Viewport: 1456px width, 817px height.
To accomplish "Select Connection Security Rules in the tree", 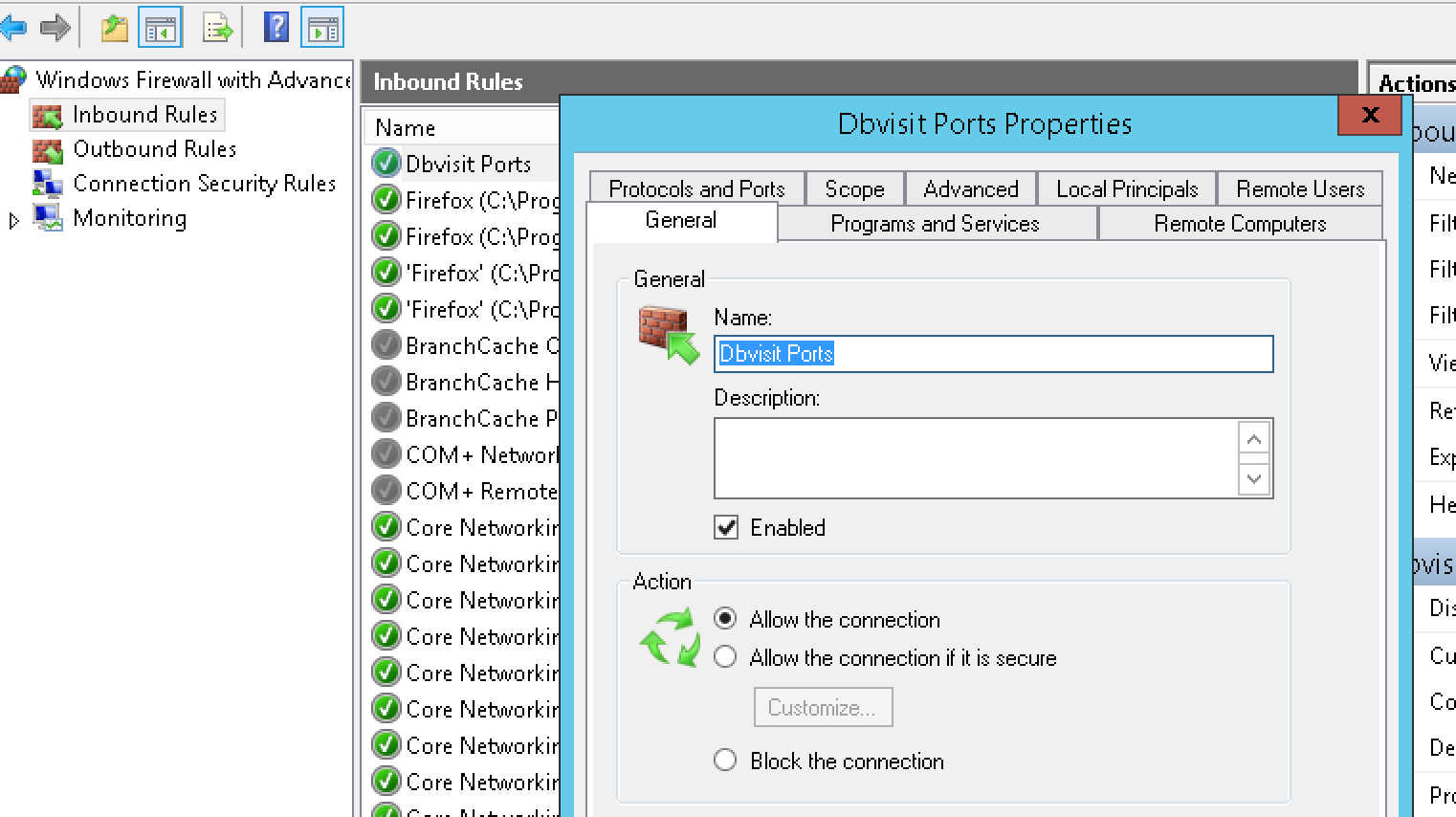I will 204,184.
